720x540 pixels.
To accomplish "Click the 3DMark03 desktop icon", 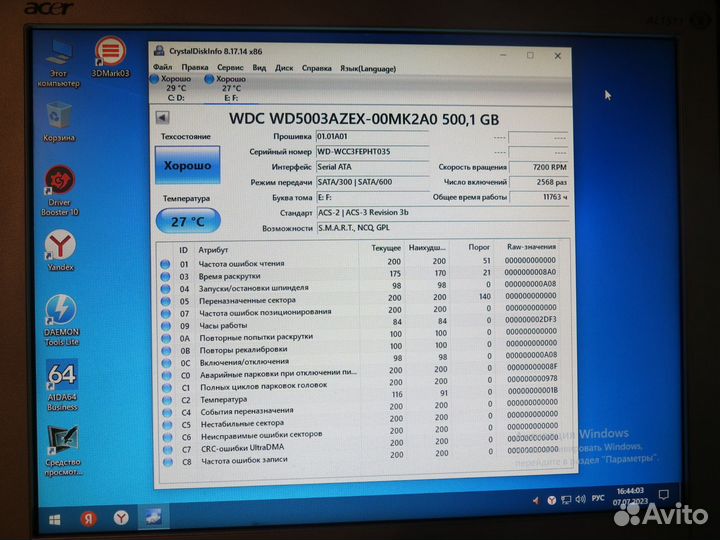I will pyautogui.click(x=110, y=57).
